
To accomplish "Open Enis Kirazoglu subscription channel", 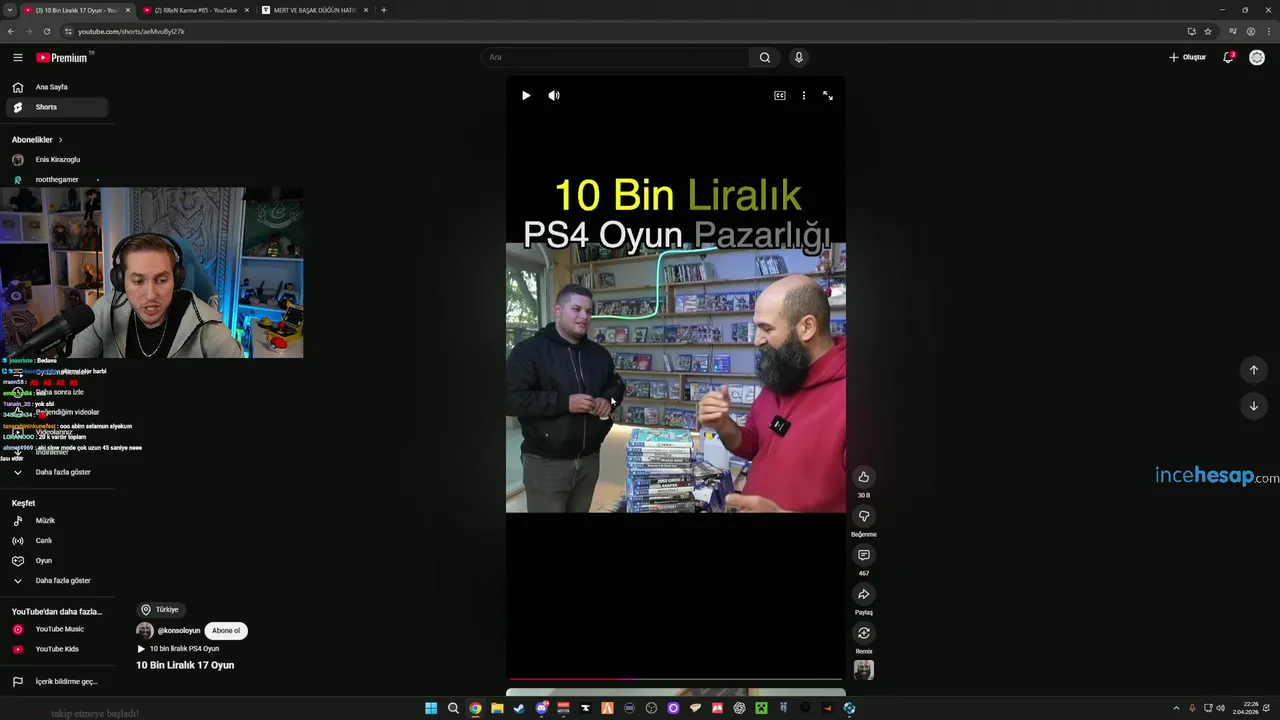I will (55, 160).
